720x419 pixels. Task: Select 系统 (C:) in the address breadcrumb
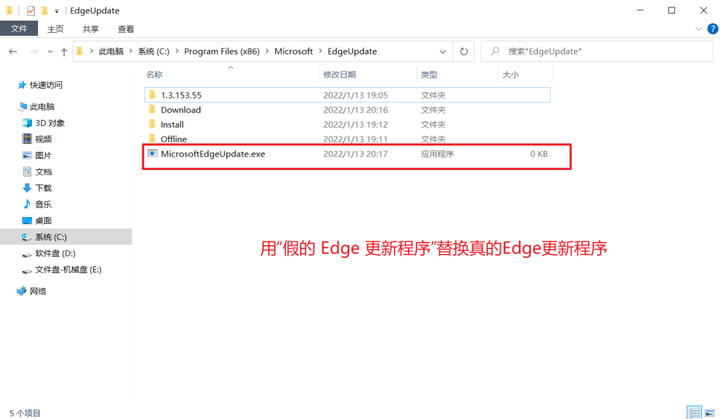click(x=153, y=51)
